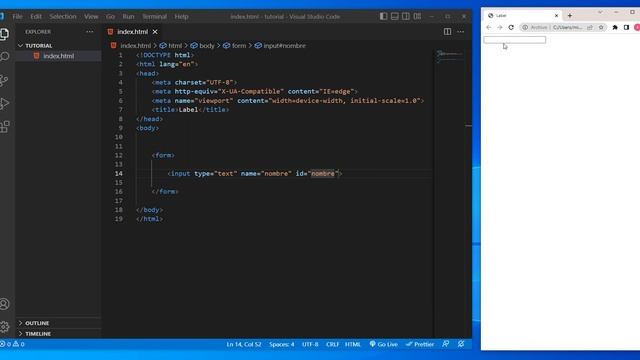Open View menu
This screenshot has width=640, height=360.
coord(91,17)
